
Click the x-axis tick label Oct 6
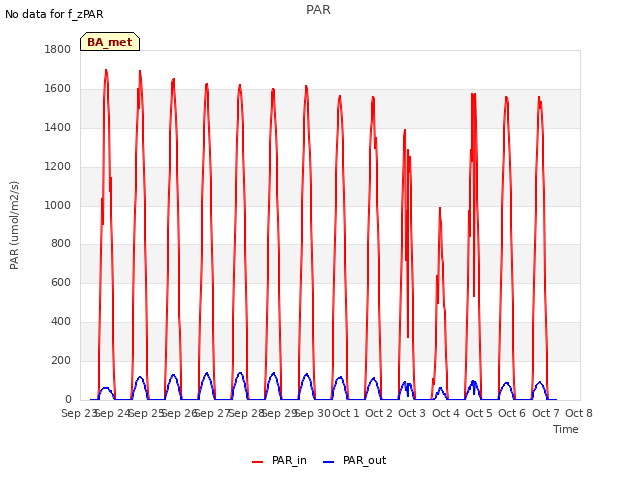(512, 413)
